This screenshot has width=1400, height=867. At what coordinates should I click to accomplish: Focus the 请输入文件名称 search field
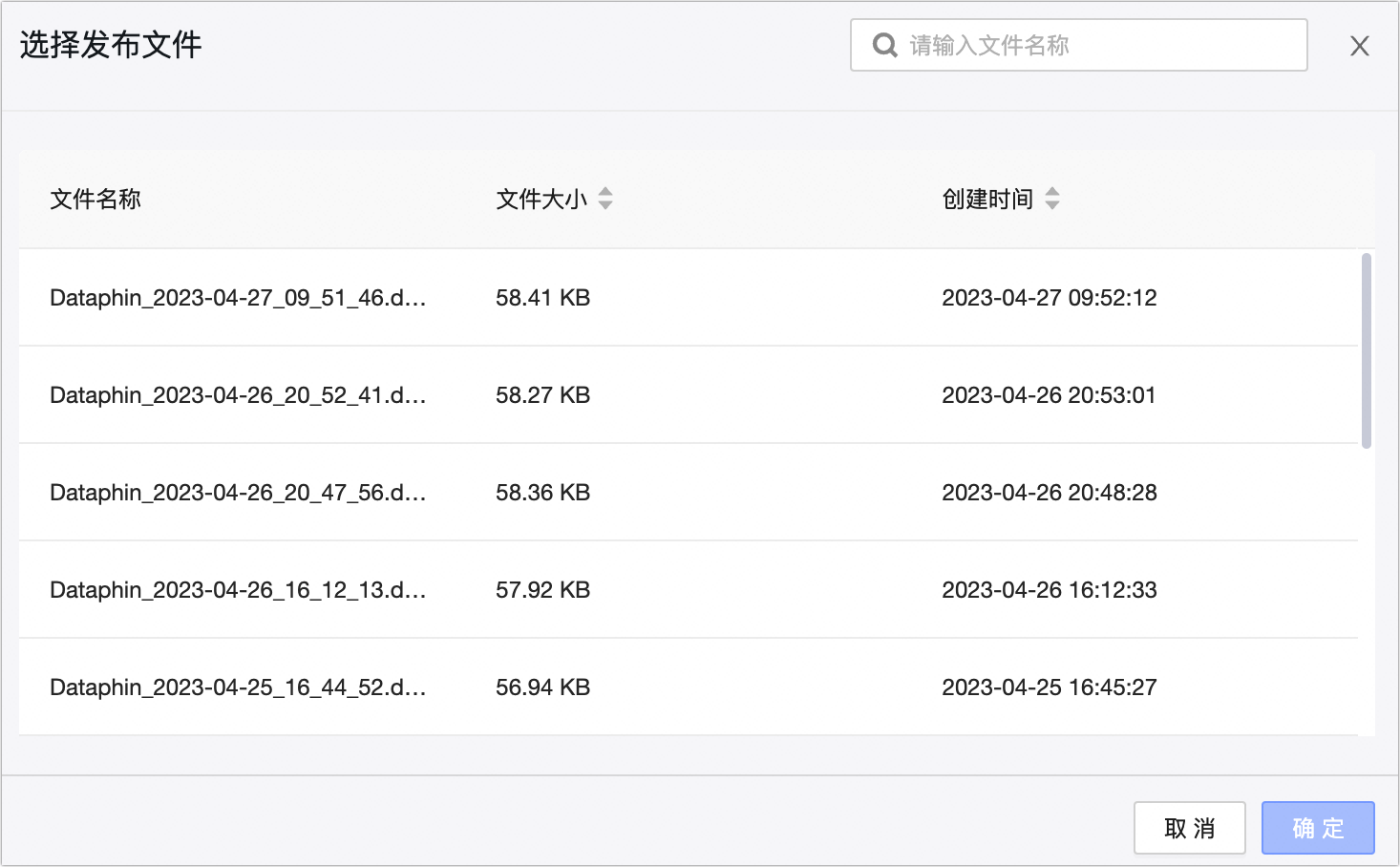tap(1098, 45)
